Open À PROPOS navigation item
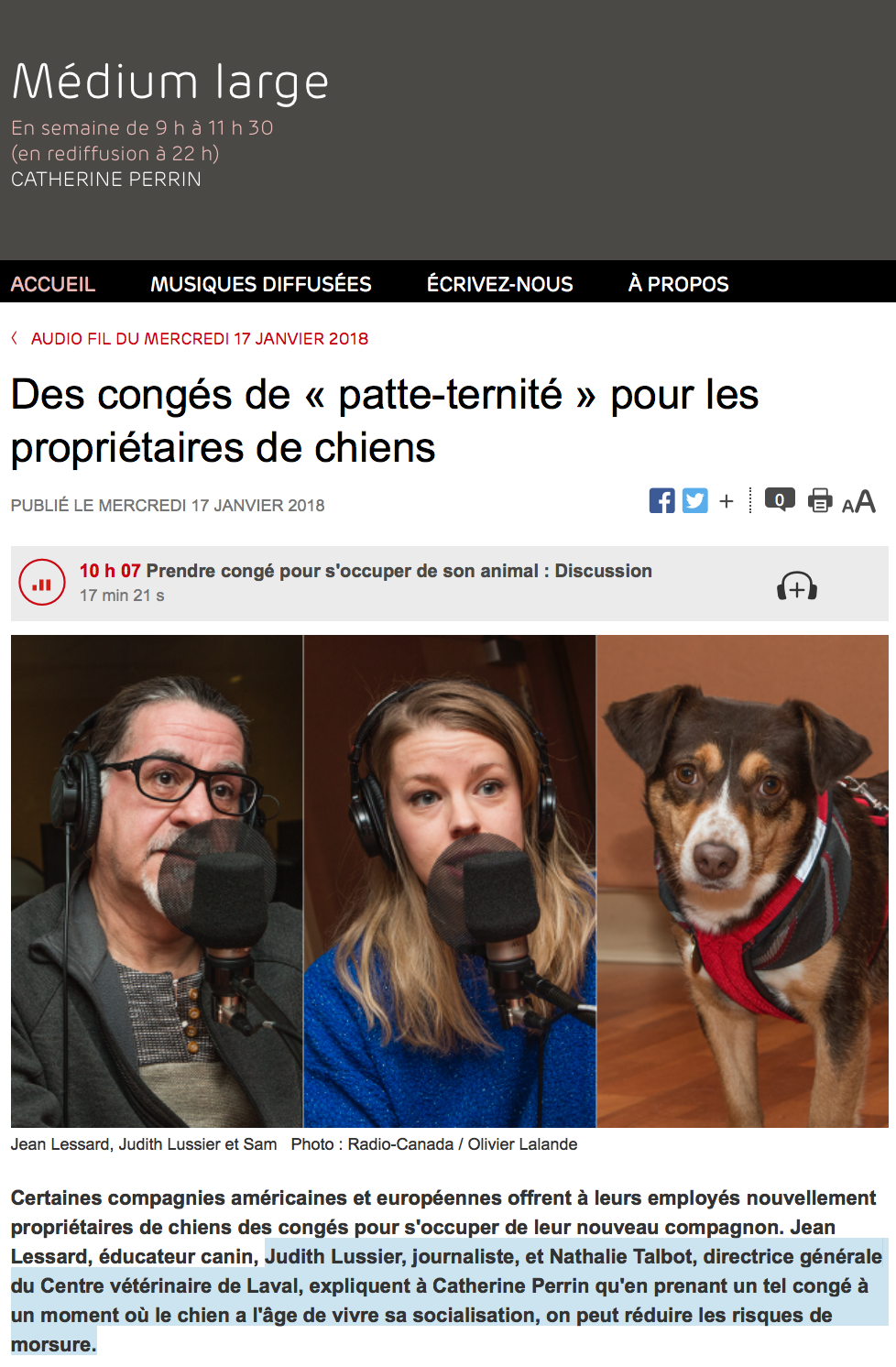The width and height of the screenshot is (896, 1367). [679, 284]
